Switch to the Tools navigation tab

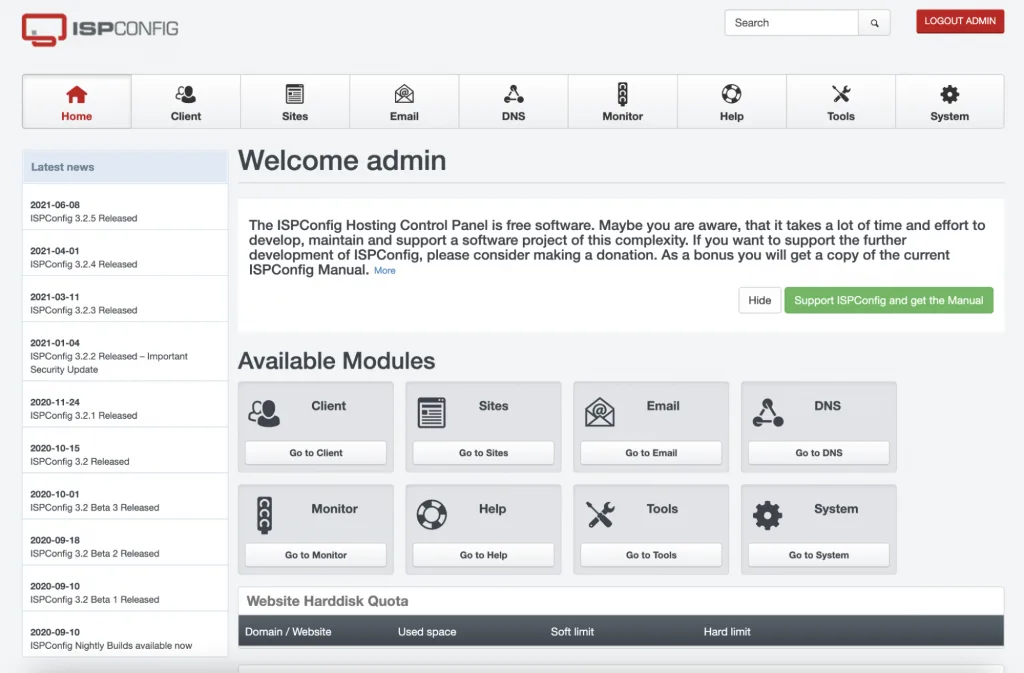click(x=840, y=102)
